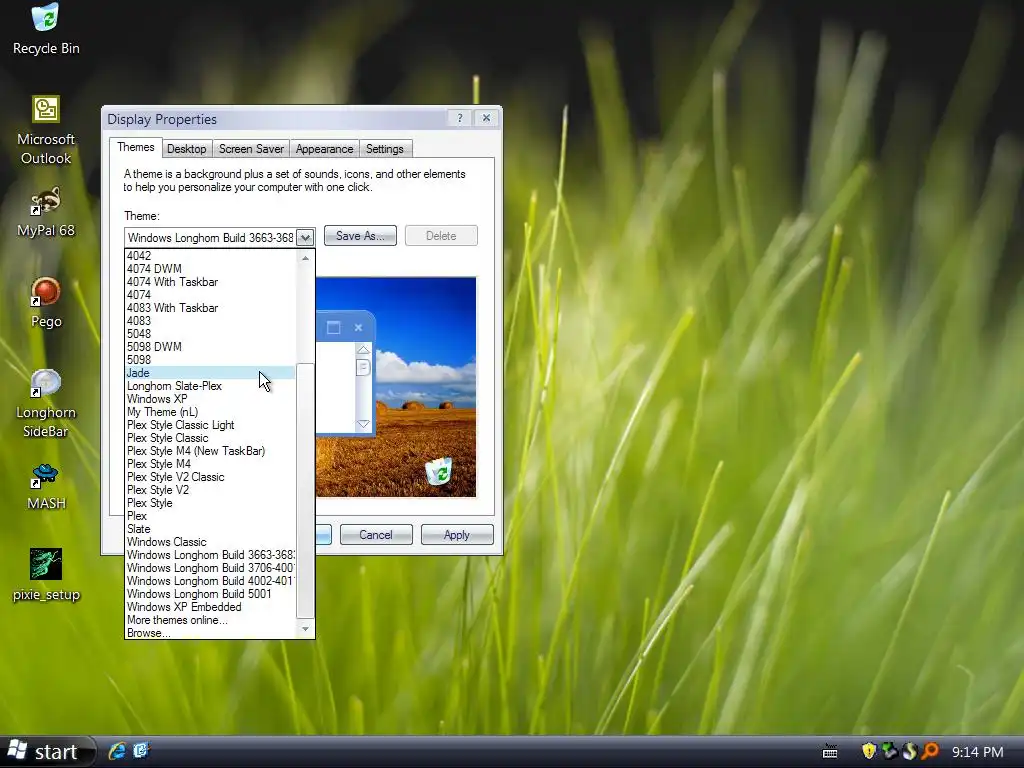
Task: Click the round green-swirl tray icon
Action: click(x=909, y=751)
